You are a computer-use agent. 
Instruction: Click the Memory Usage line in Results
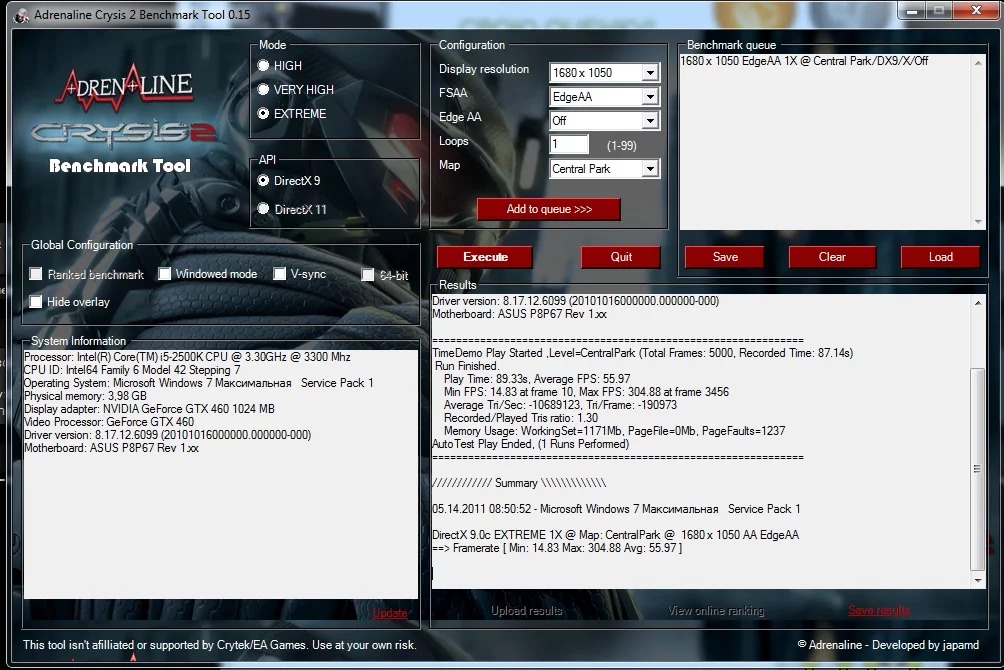(614, 431)
